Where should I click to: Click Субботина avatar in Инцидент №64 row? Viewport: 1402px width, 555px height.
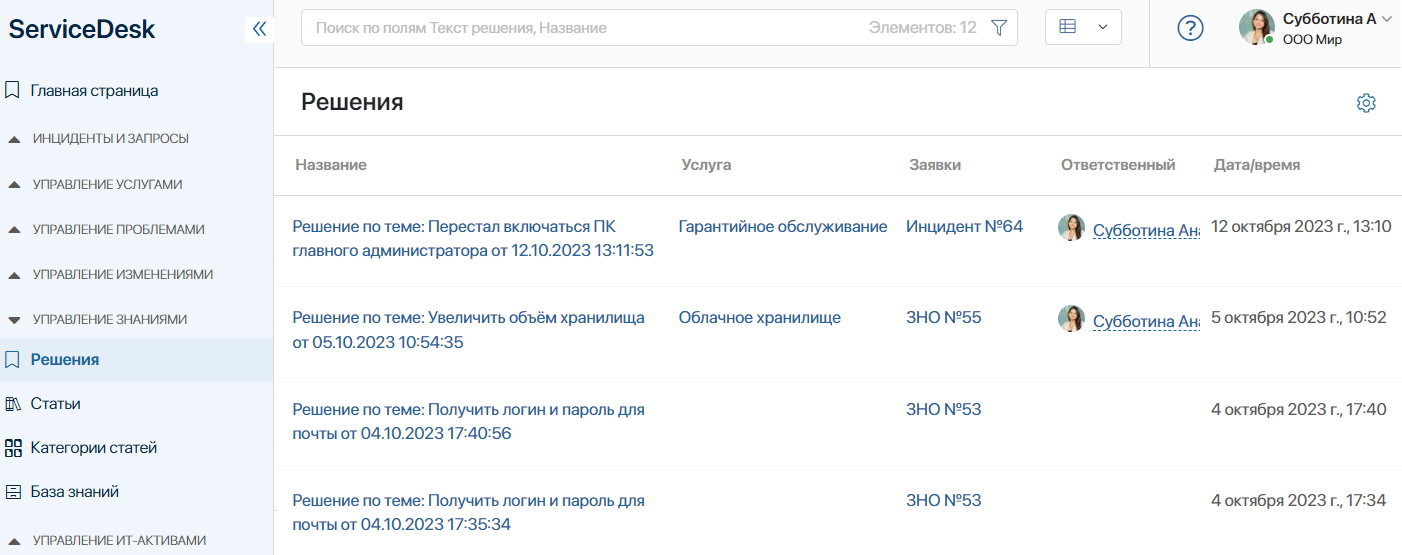click(1071, 228)
